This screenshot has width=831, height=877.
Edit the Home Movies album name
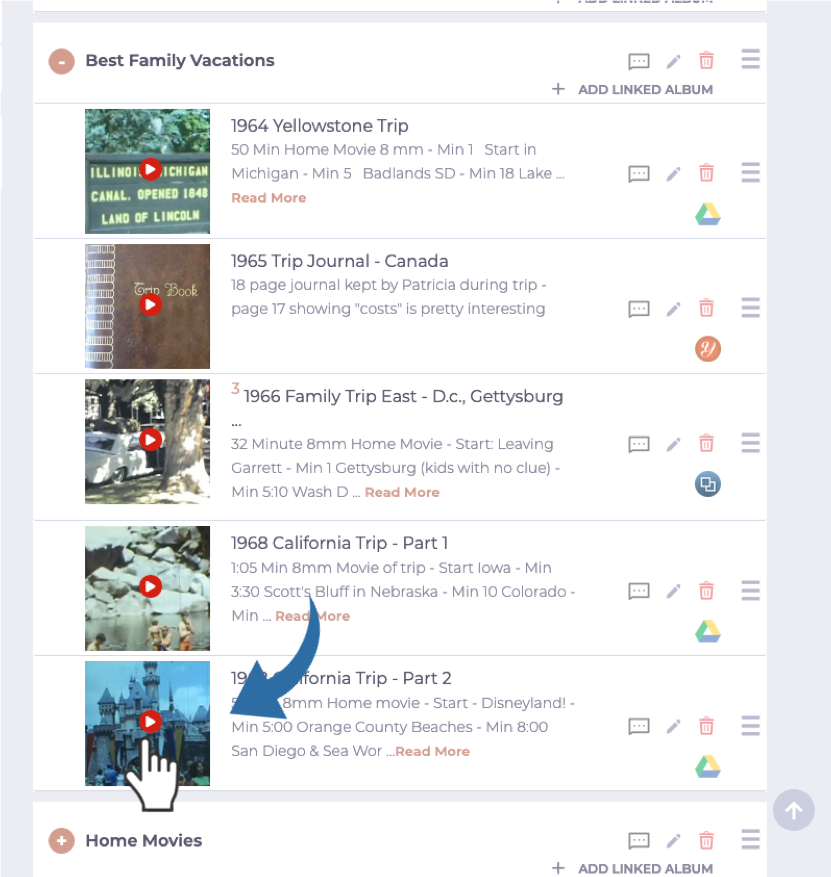673,841
